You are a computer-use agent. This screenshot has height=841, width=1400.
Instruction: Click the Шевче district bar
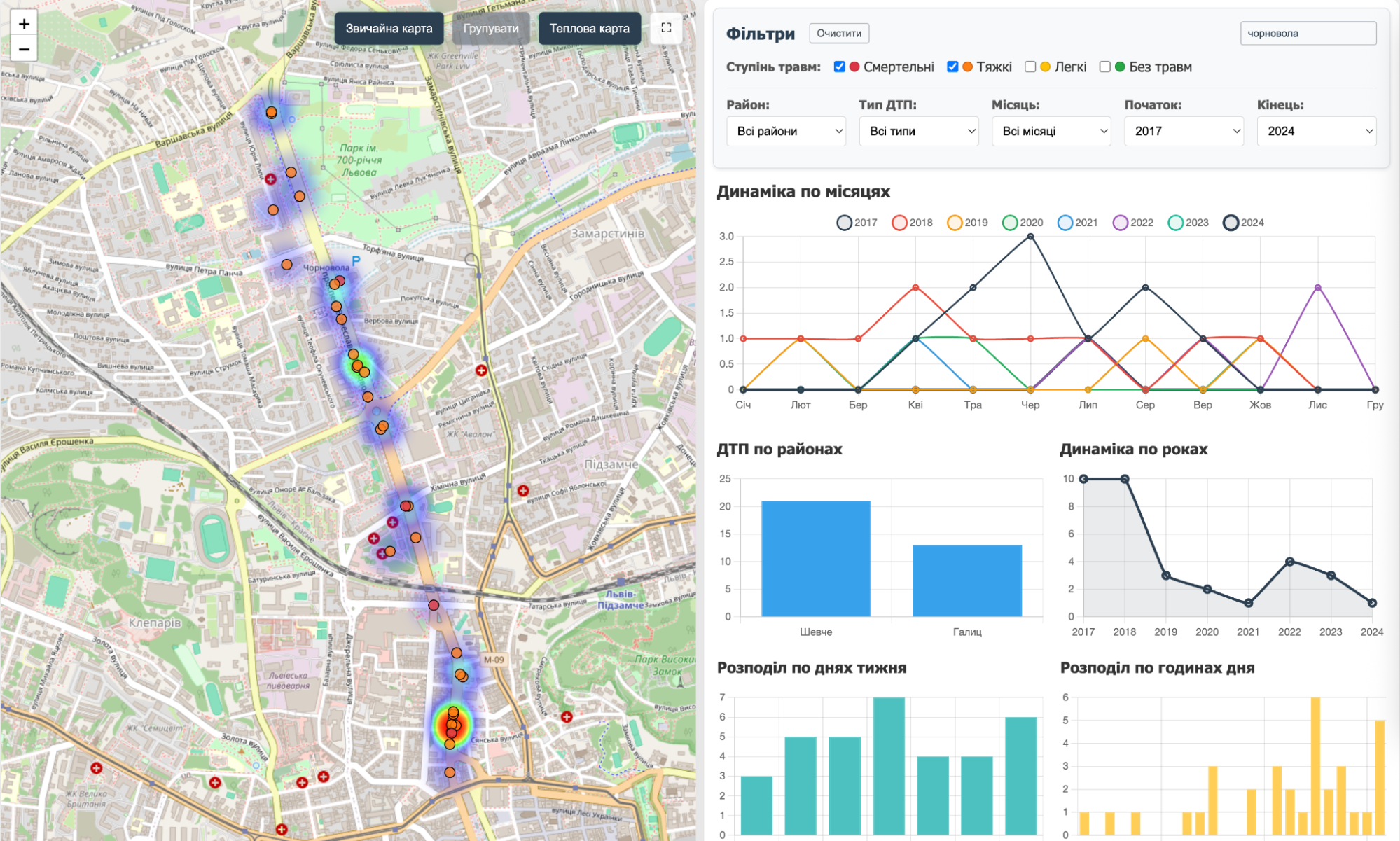click(816, 558)
